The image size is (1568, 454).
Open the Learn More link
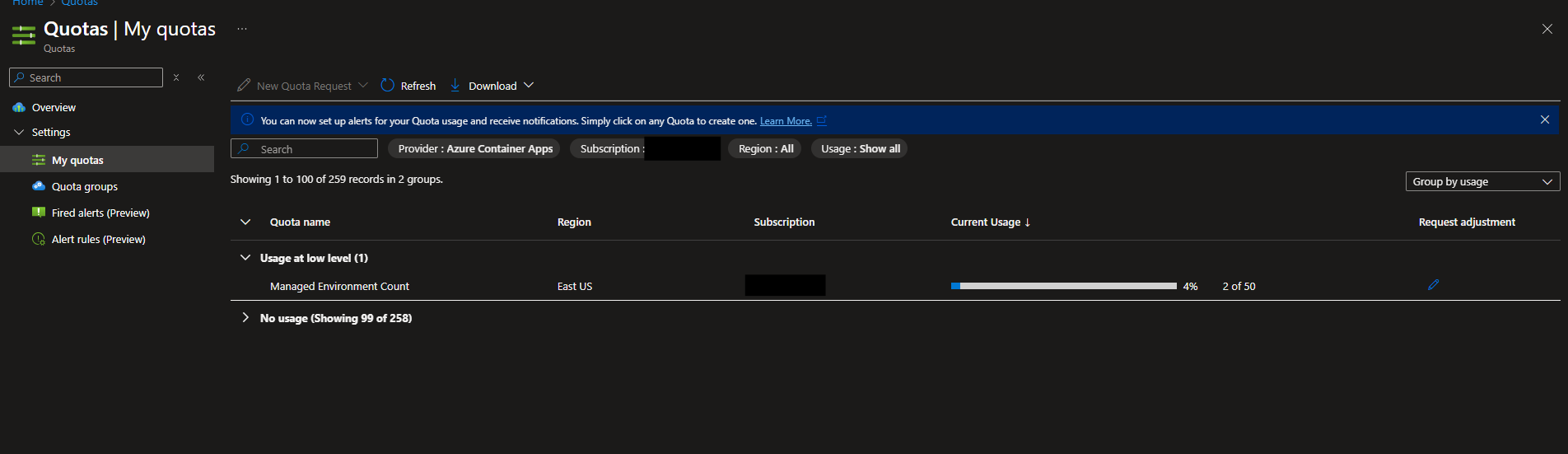pos(786,121)
